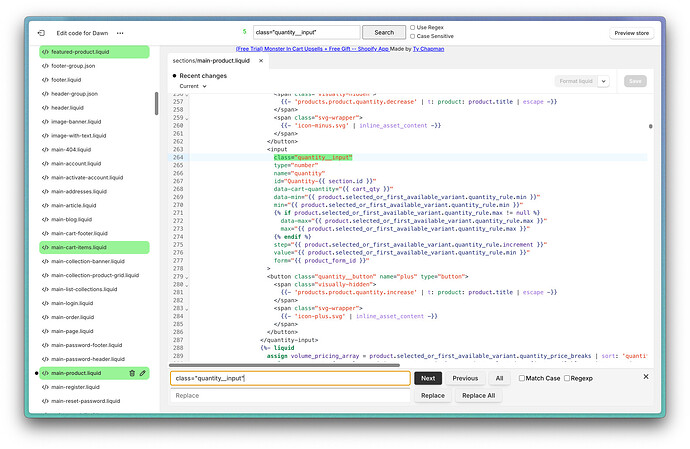The width and height of the screenshot is (690, 449).
Task: Open the three-dots more actions menu
Action: 120,33
